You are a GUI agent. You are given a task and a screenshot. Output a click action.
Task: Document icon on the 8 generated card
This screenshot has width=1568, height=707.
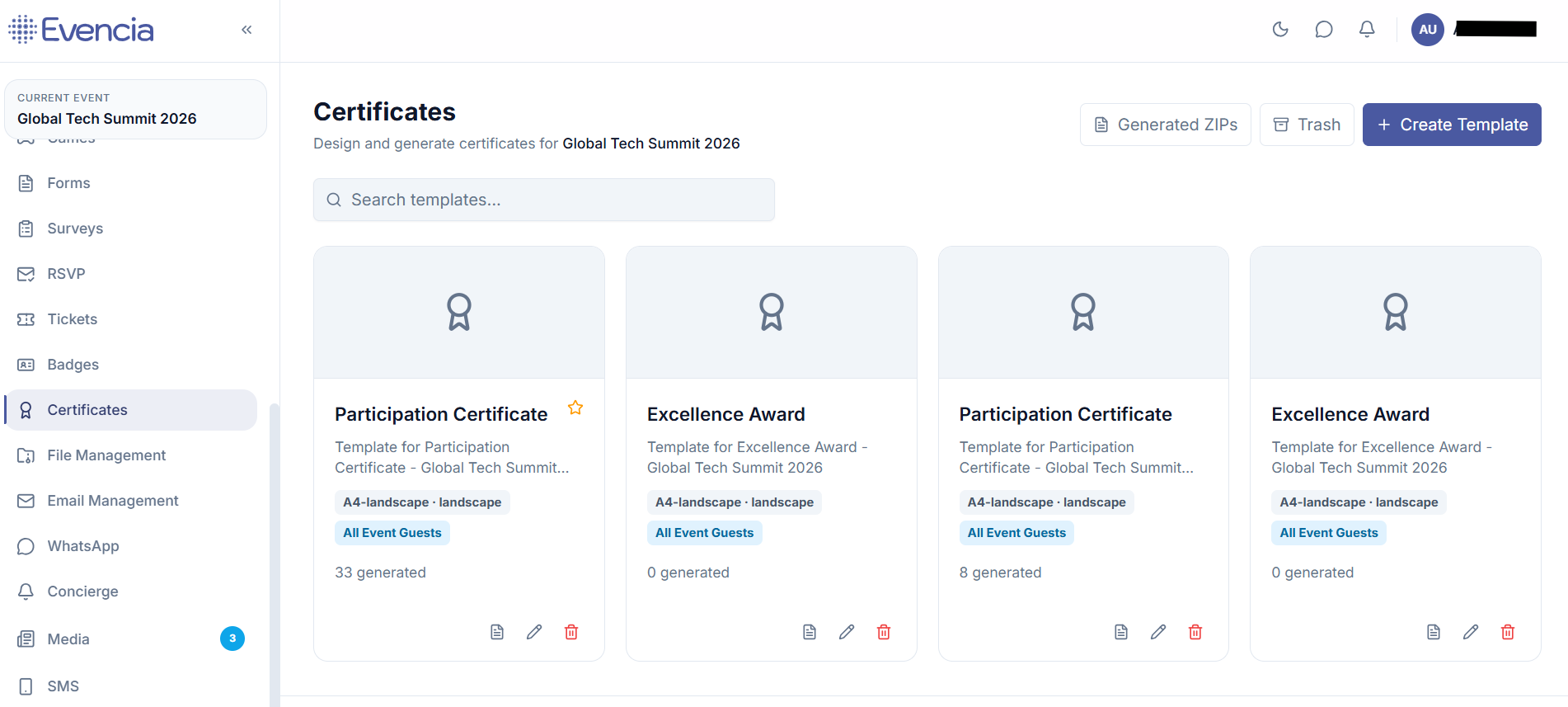click(1121, 632)
